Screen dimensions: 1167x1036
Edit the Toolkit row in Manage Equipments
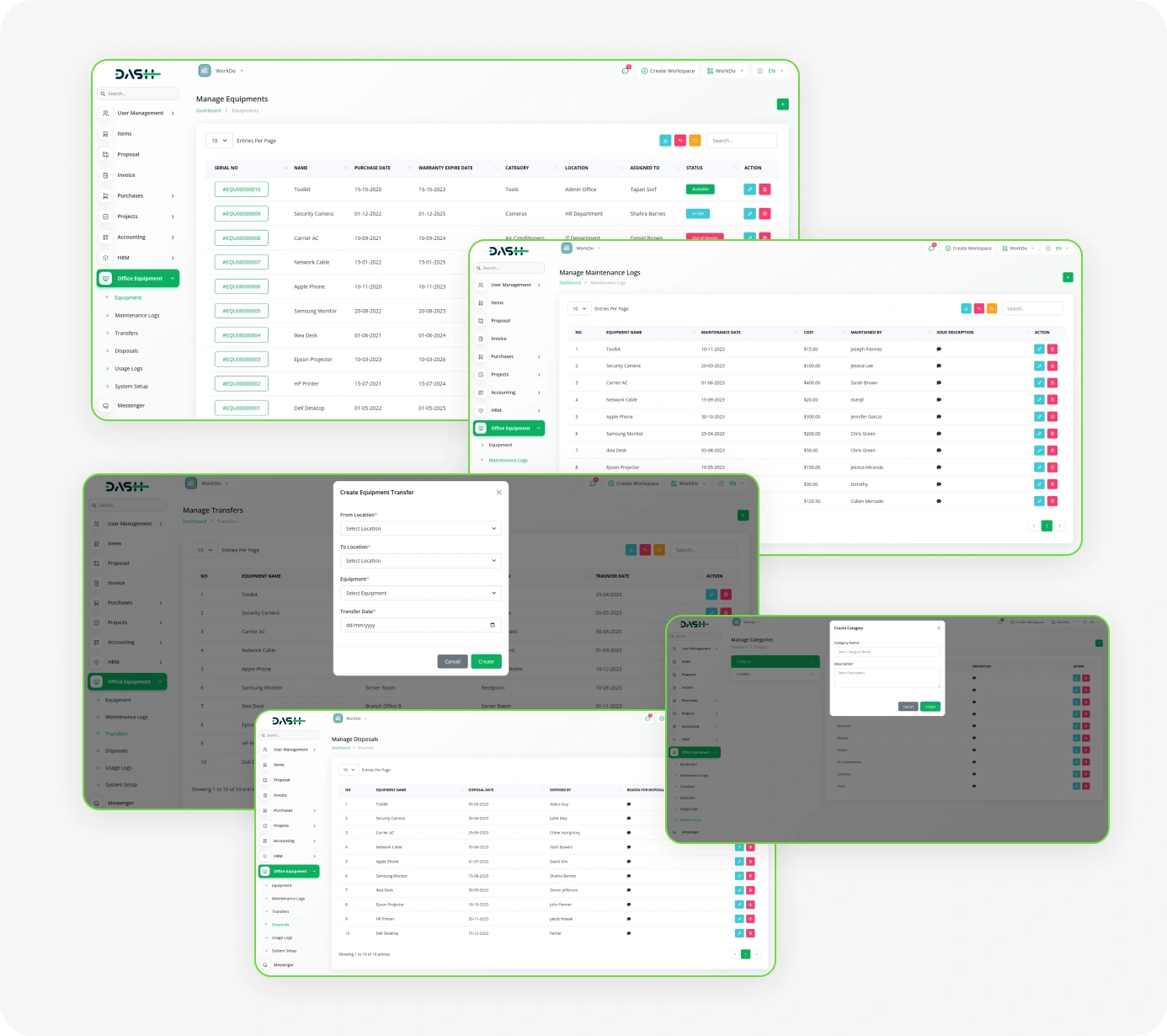click(x=749, y=190)
